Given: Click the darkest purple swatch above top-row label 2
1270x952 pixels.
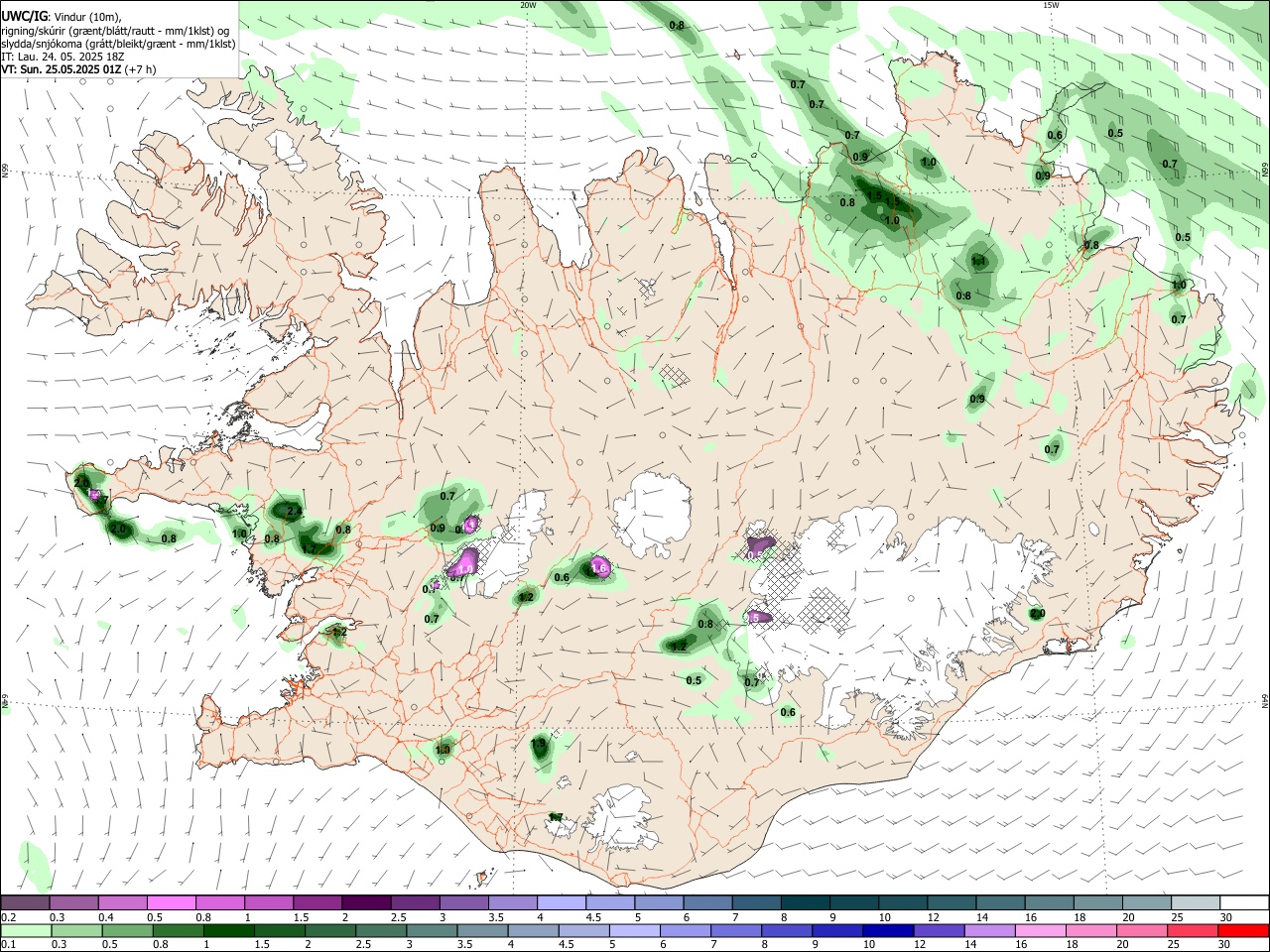Looking at the screenshot, I should (x=366, y=902).
